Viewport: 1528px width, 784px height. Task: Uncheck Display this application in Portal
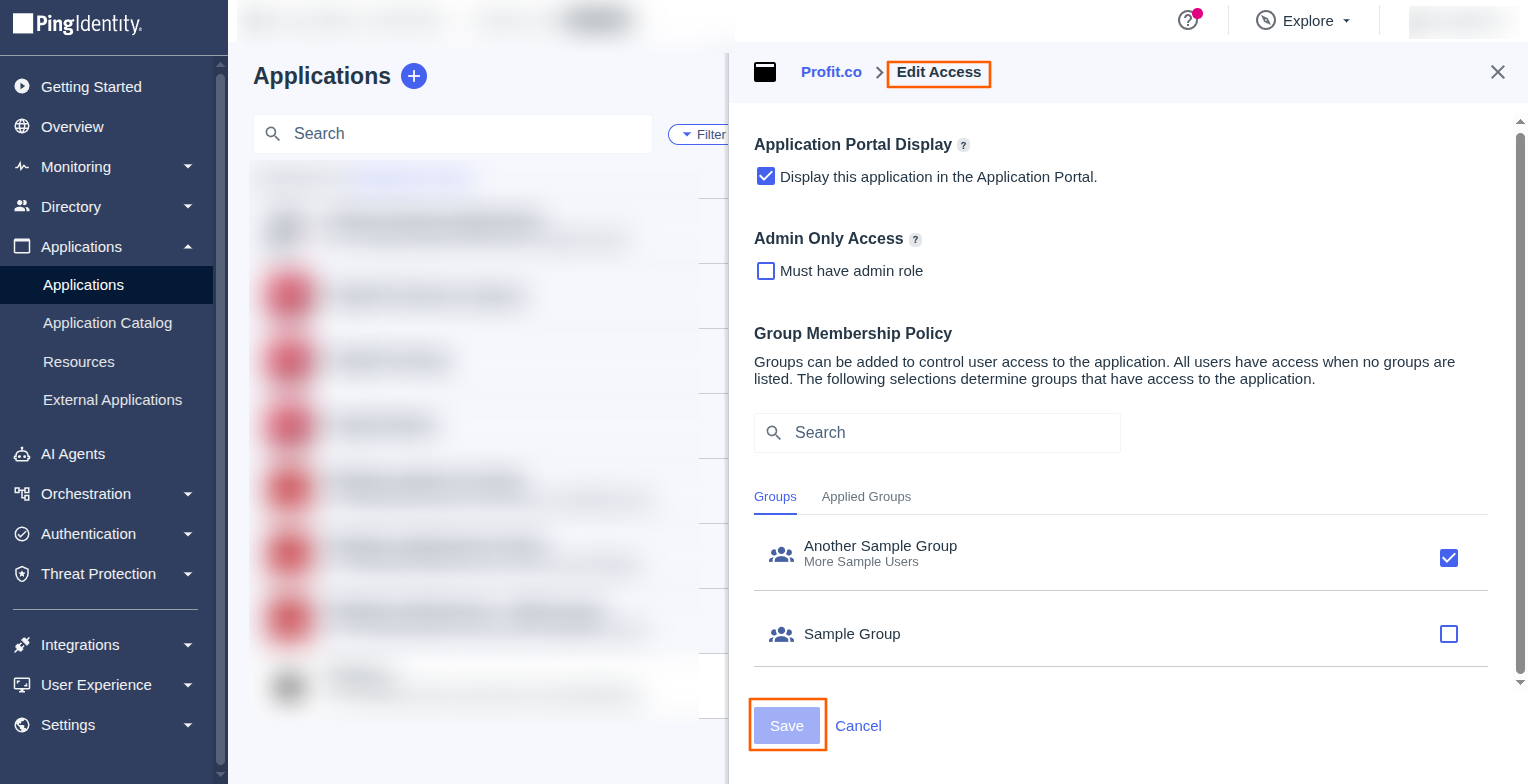coord(766,176)
